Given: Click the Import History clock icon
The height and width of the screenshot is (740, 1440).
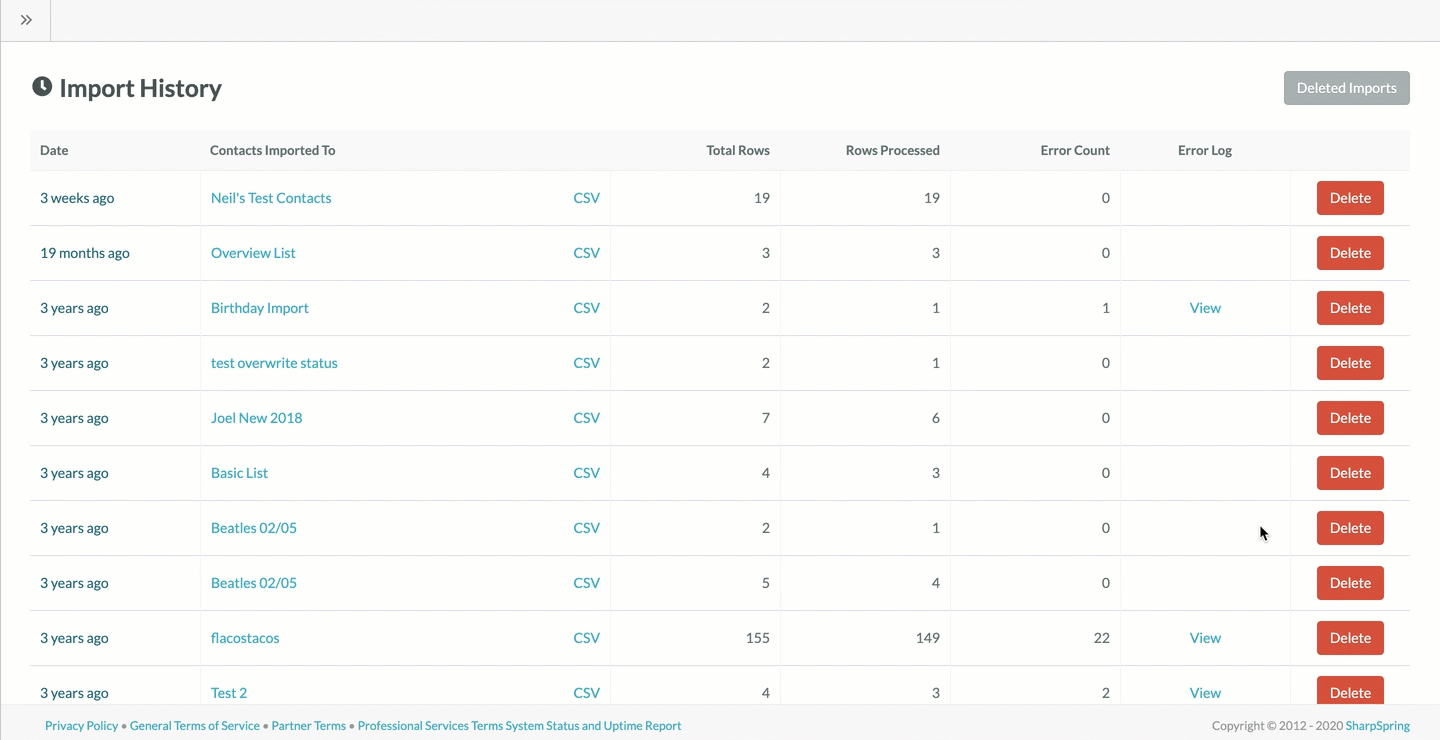Looking at the screenshot, I should 42,87.
